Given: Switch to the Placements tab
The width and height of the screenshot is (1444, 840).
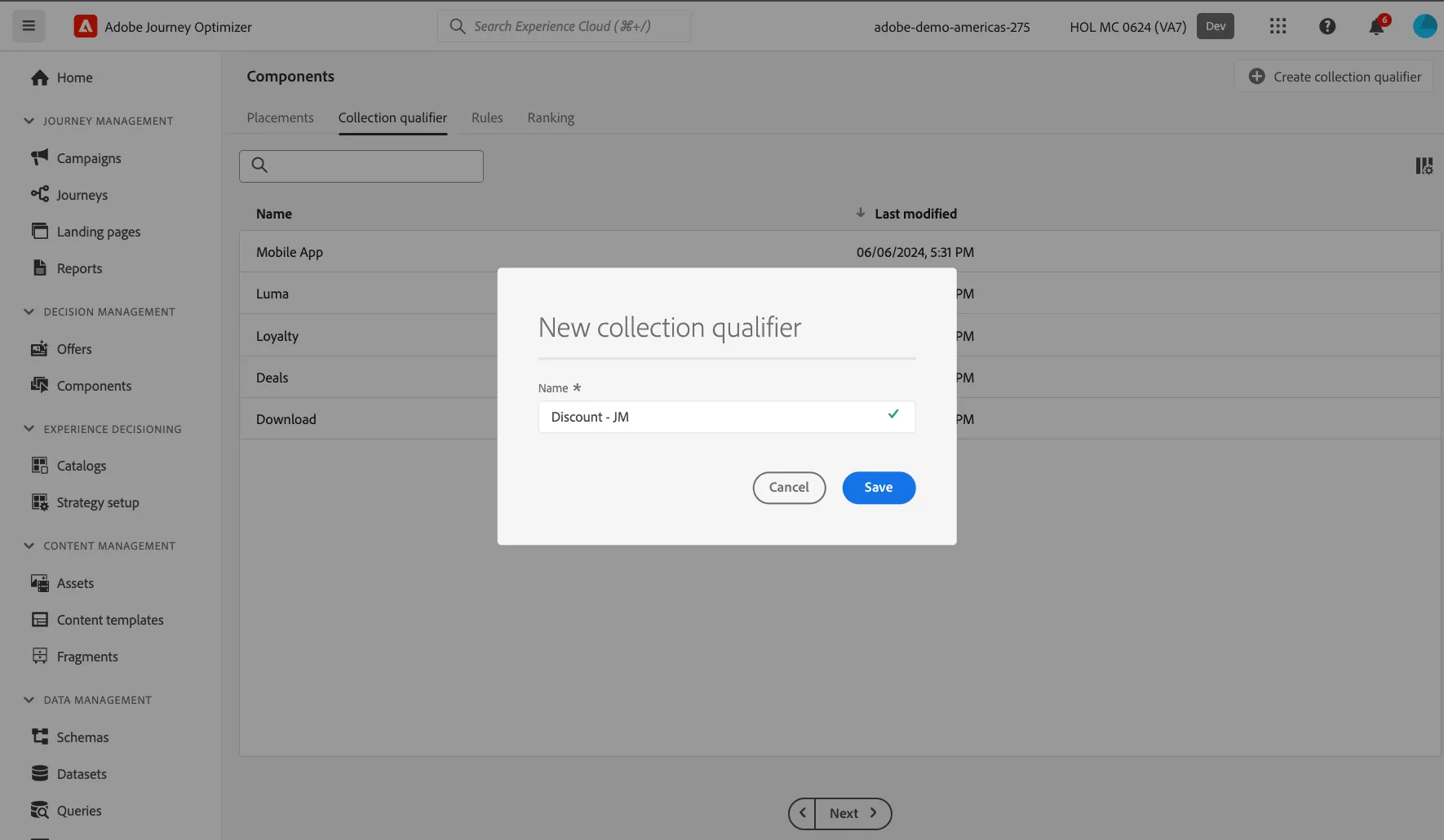Looking at the screenshot, I should click(280, 117).
